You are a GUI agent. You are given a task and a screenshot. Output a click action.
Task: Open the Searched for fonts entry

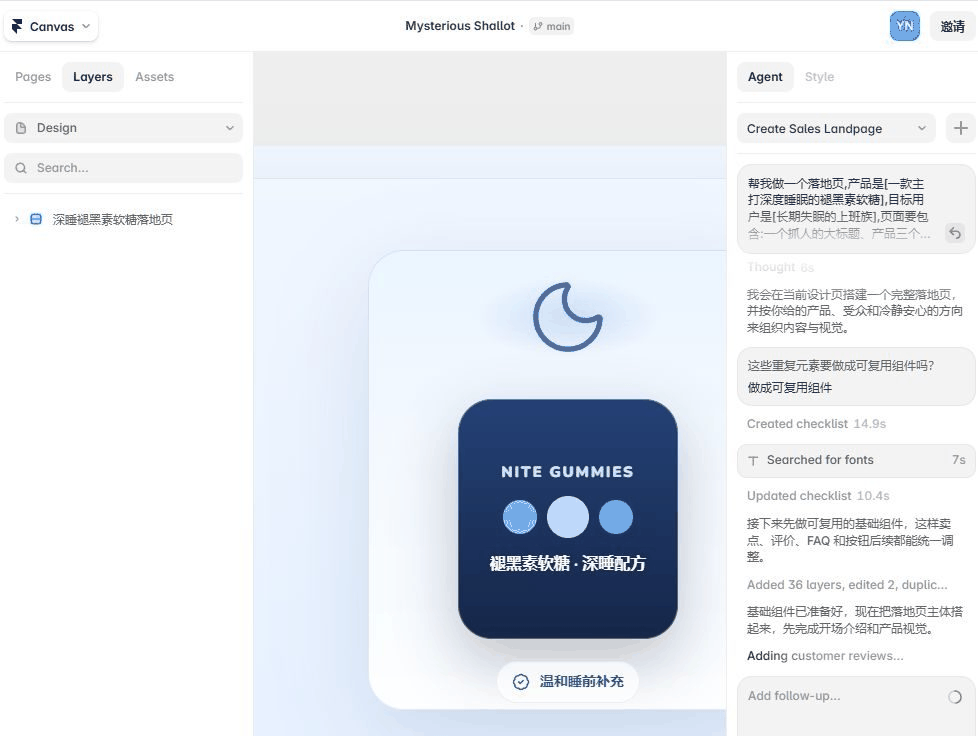point(856,460)
